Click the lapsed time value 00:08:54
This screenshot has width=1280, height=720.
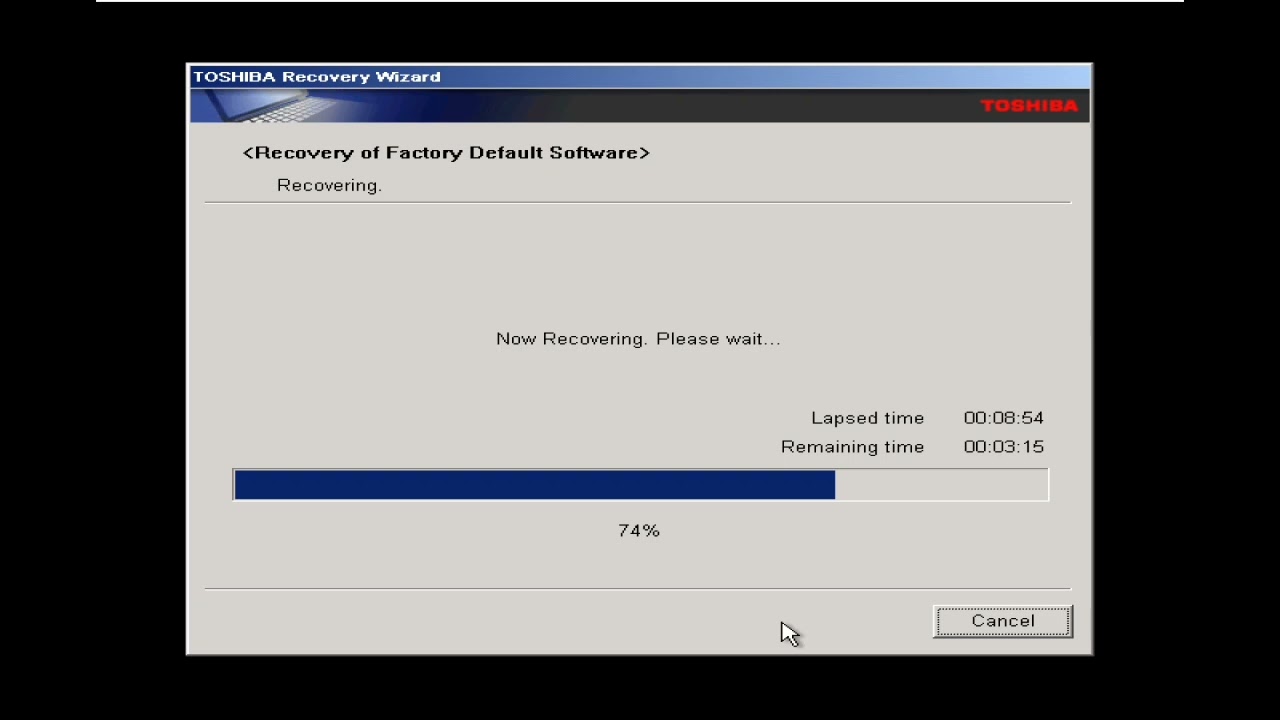pyautogui.click(x=1003, y=418)
